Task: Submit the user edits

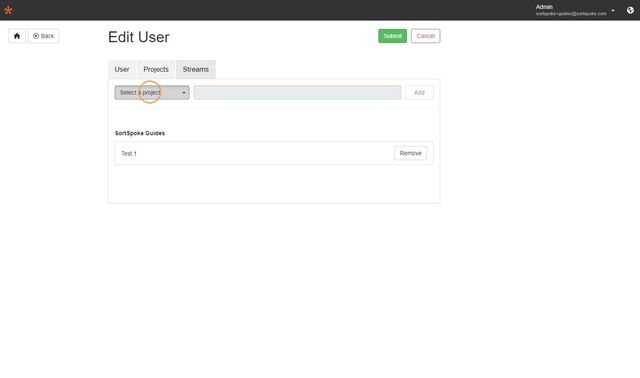Action: (392, 36)
